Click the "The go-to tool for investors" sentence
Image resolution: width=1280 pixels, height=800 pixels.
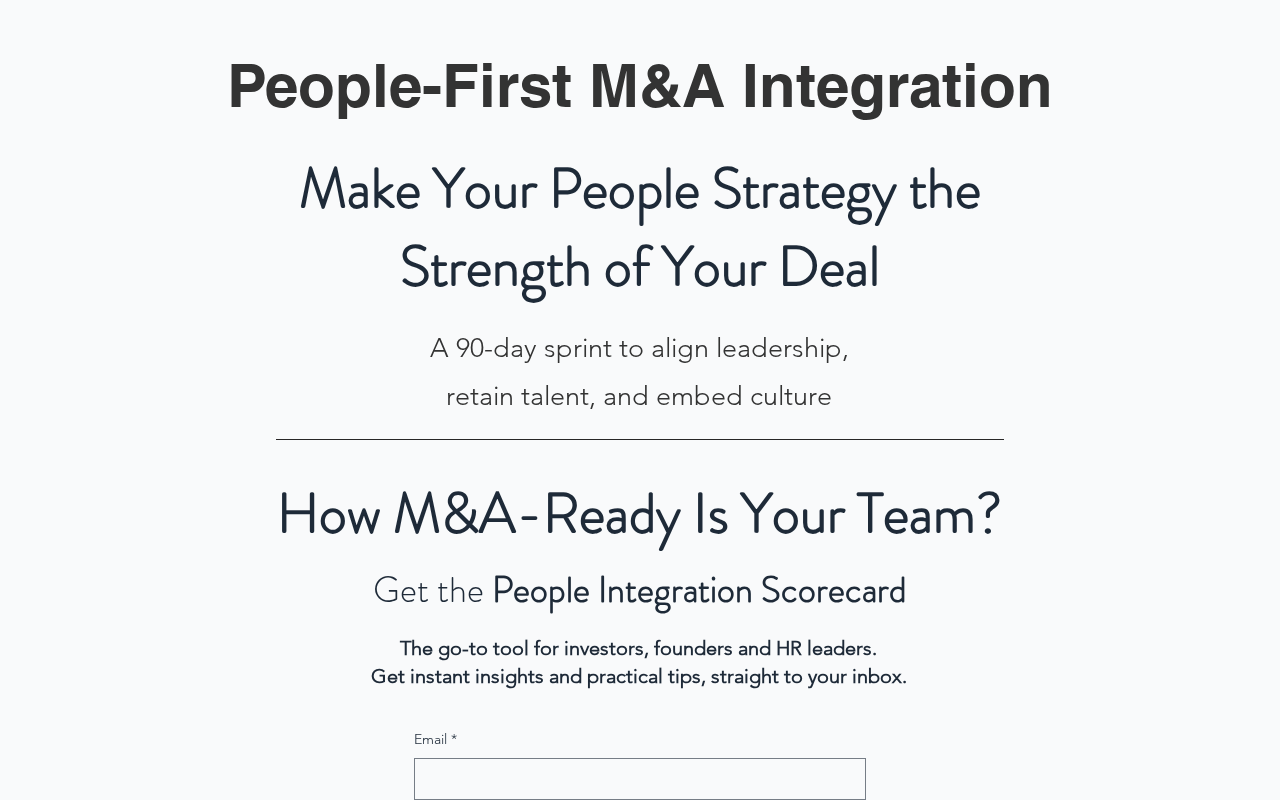click(638, 649)
